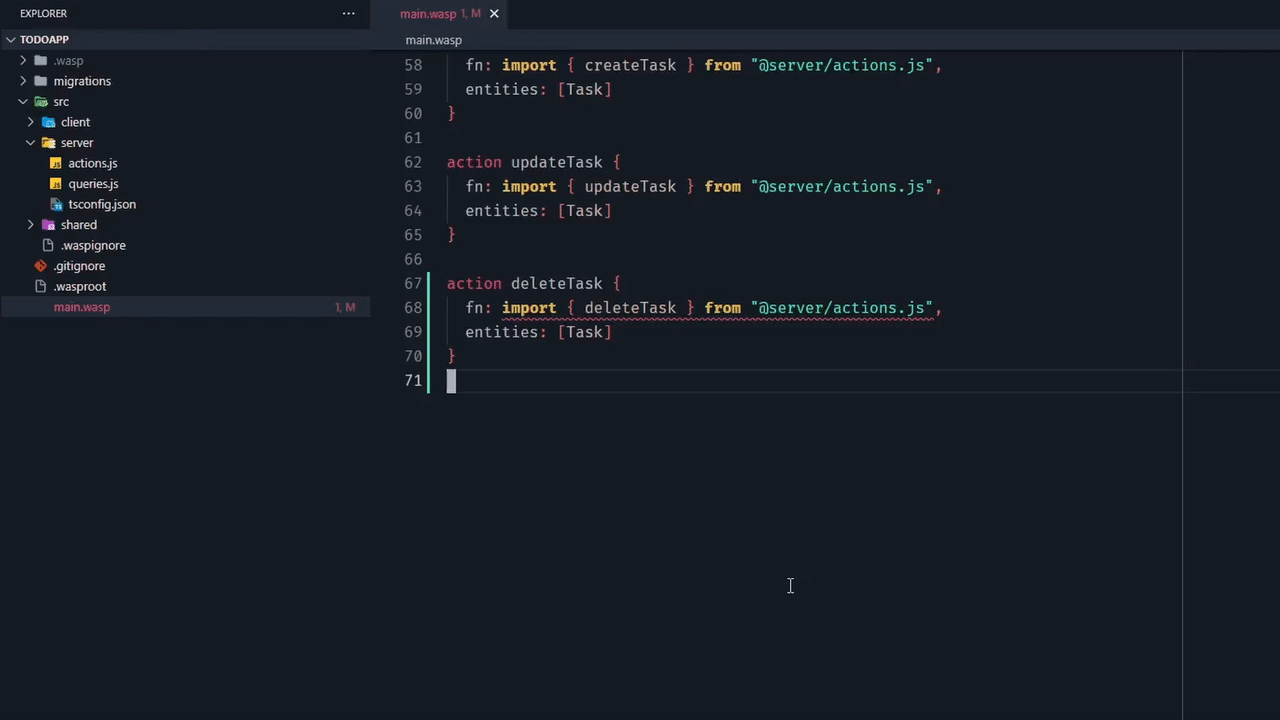This screenshot has width=1280, height=720.
Task: Click main.wasp in the breadcrumb bar
Action: pos(433,40)
